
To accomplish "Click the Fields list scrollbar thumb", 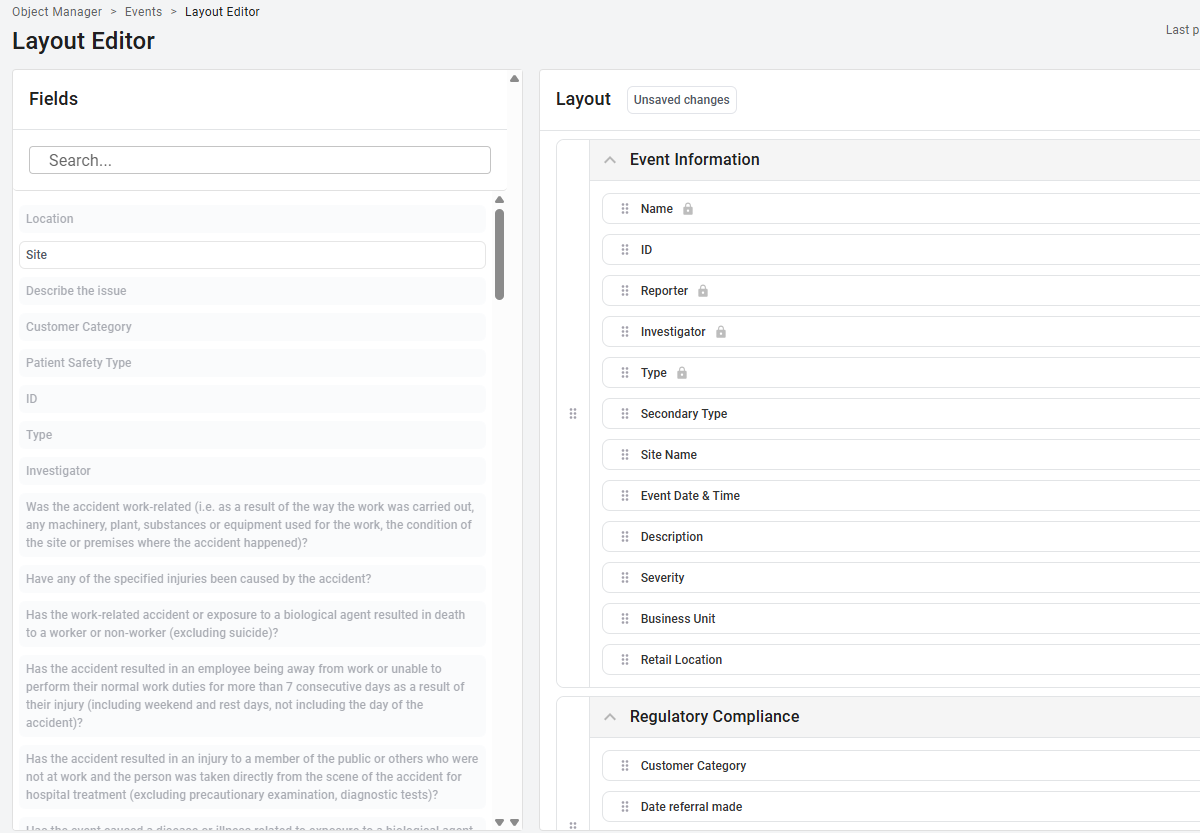I will [499, 254].
